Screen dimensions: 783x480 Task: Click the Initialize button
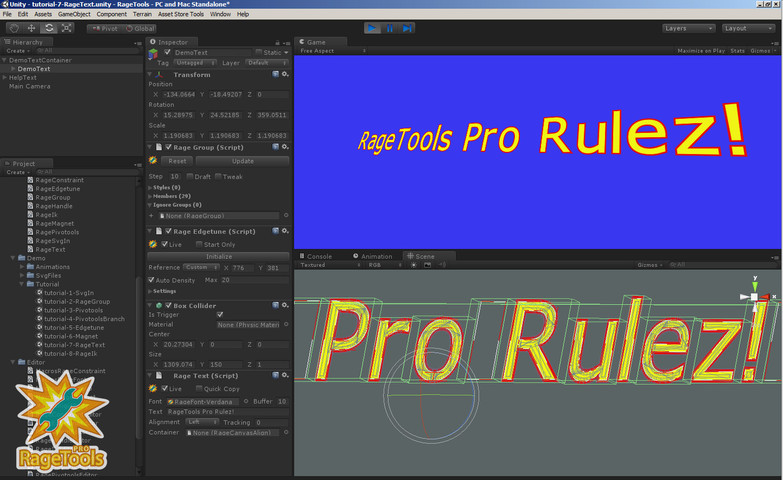tap(219, 256)
